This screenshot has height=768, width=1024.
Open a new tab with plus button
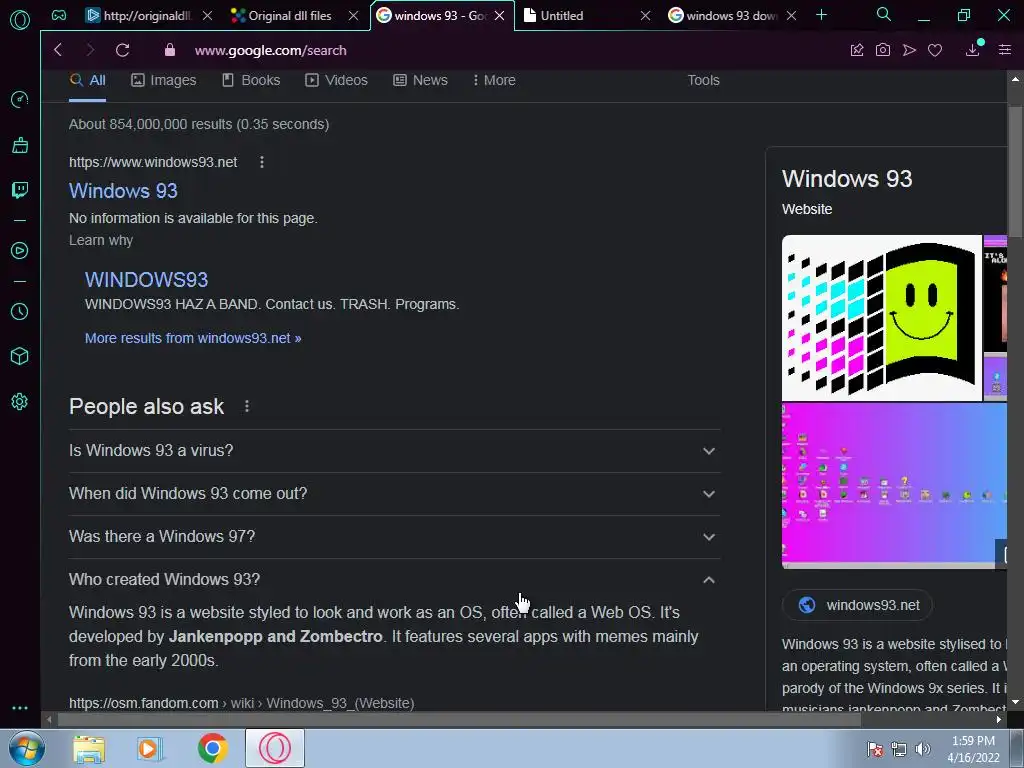[822, 15]
